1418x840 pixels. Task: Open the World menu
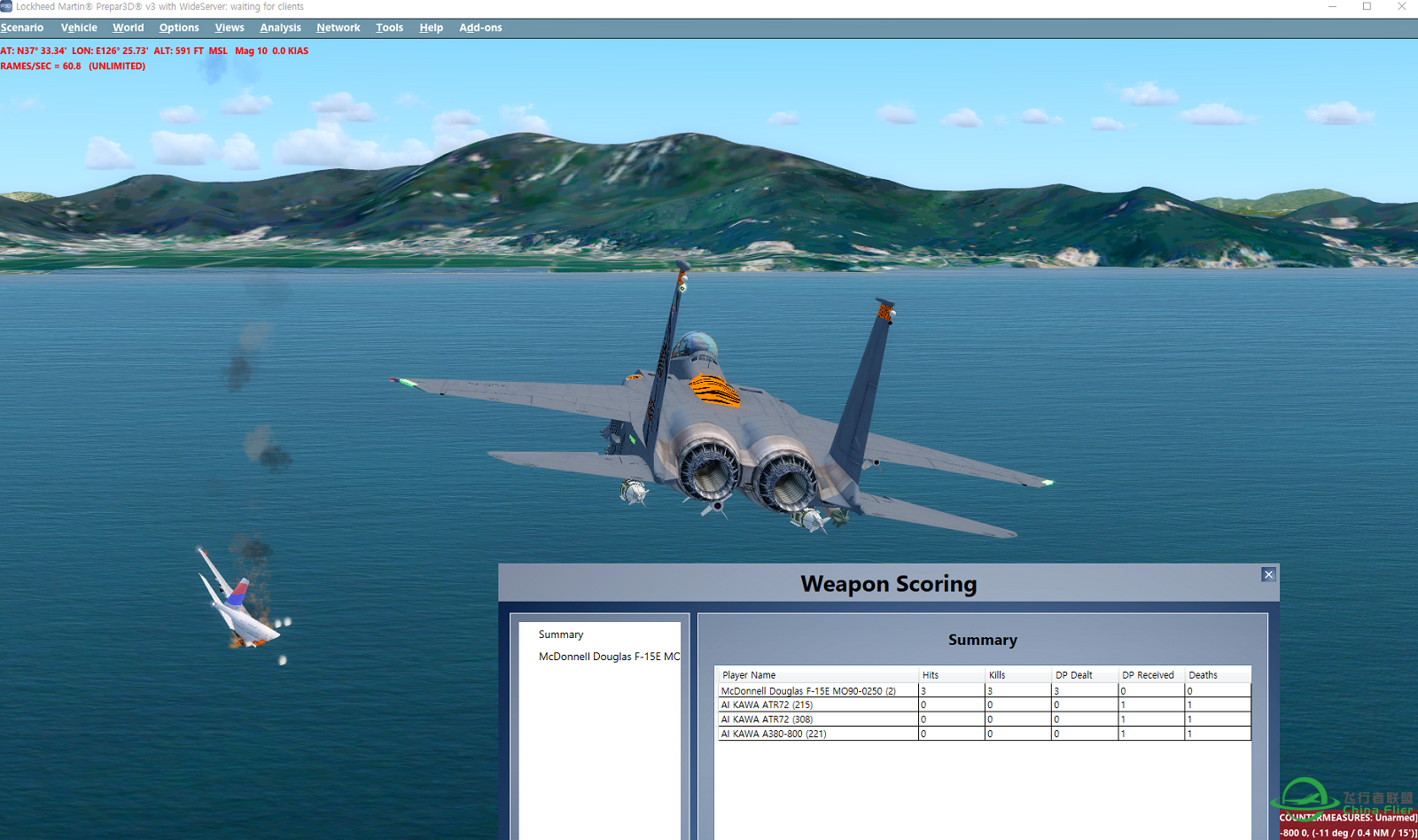(128, 27)
